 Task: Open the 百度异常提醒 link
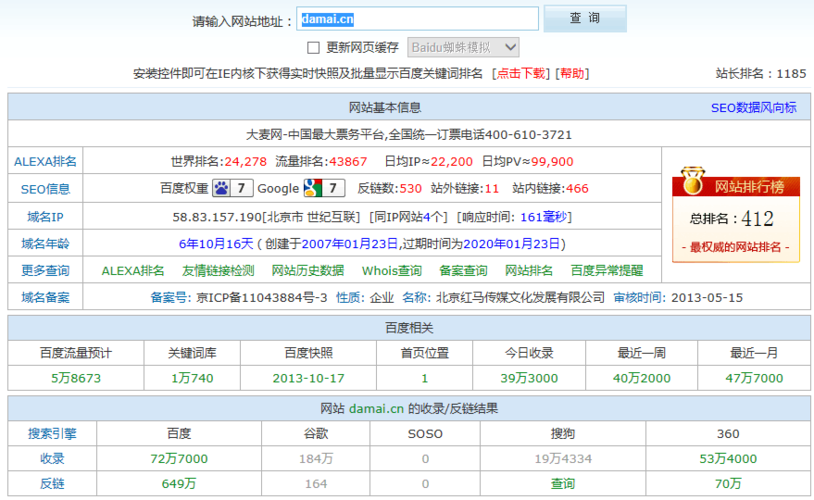click(x=607, y=271)
